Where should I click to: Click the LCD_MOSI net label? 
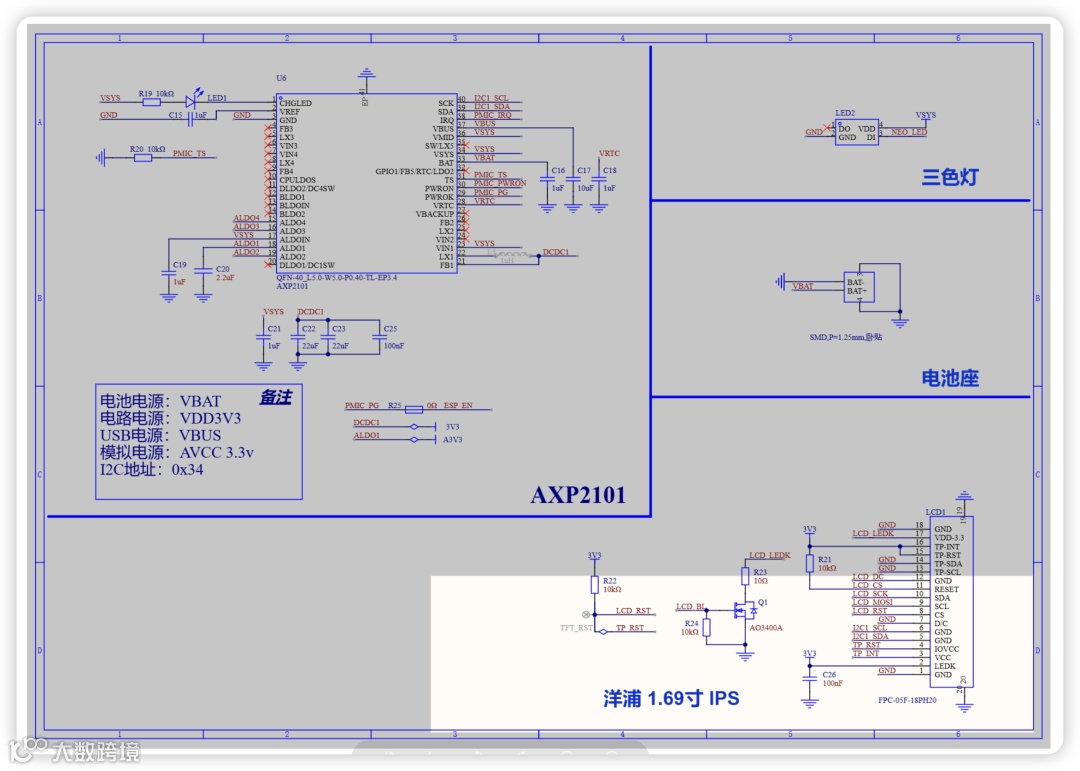coord(872,602)
